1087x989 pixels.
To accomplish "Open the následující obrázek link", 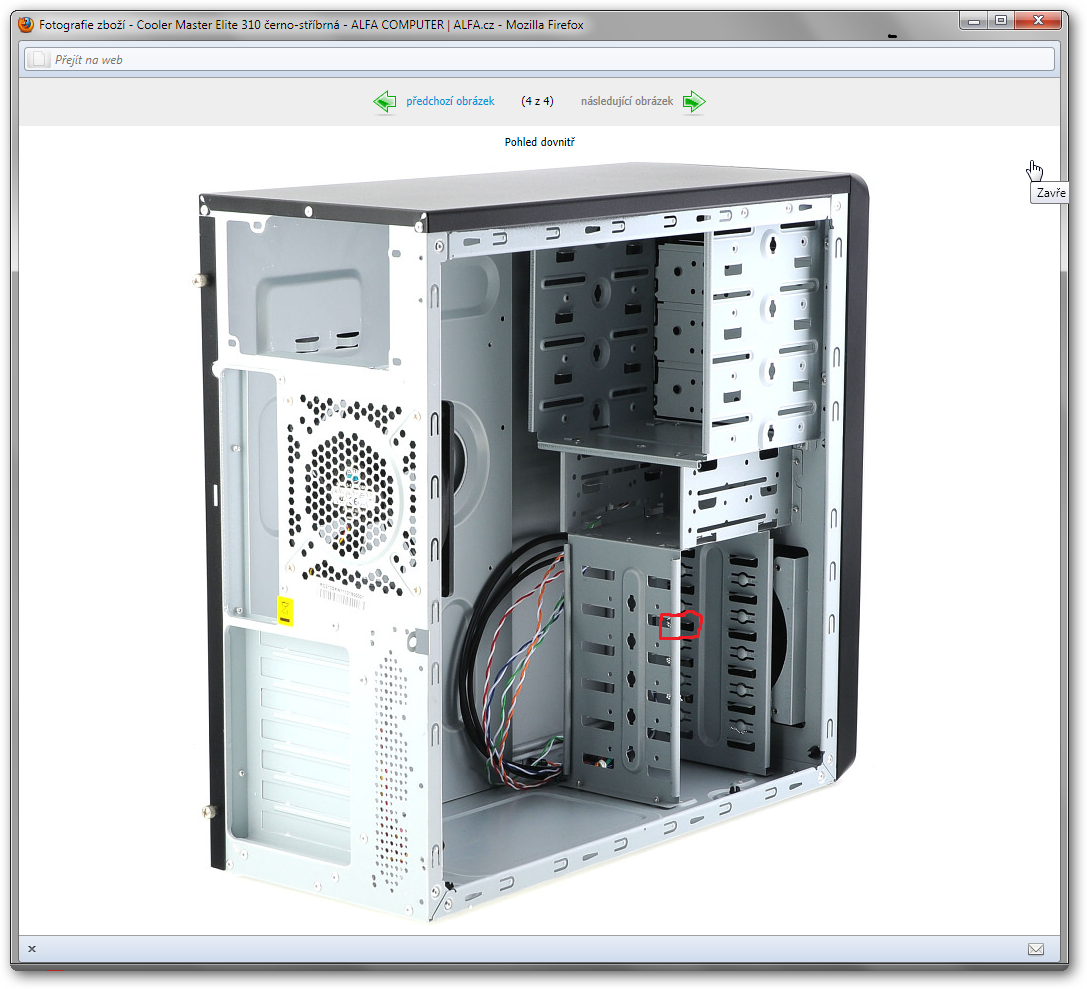I will click(627, 101).
